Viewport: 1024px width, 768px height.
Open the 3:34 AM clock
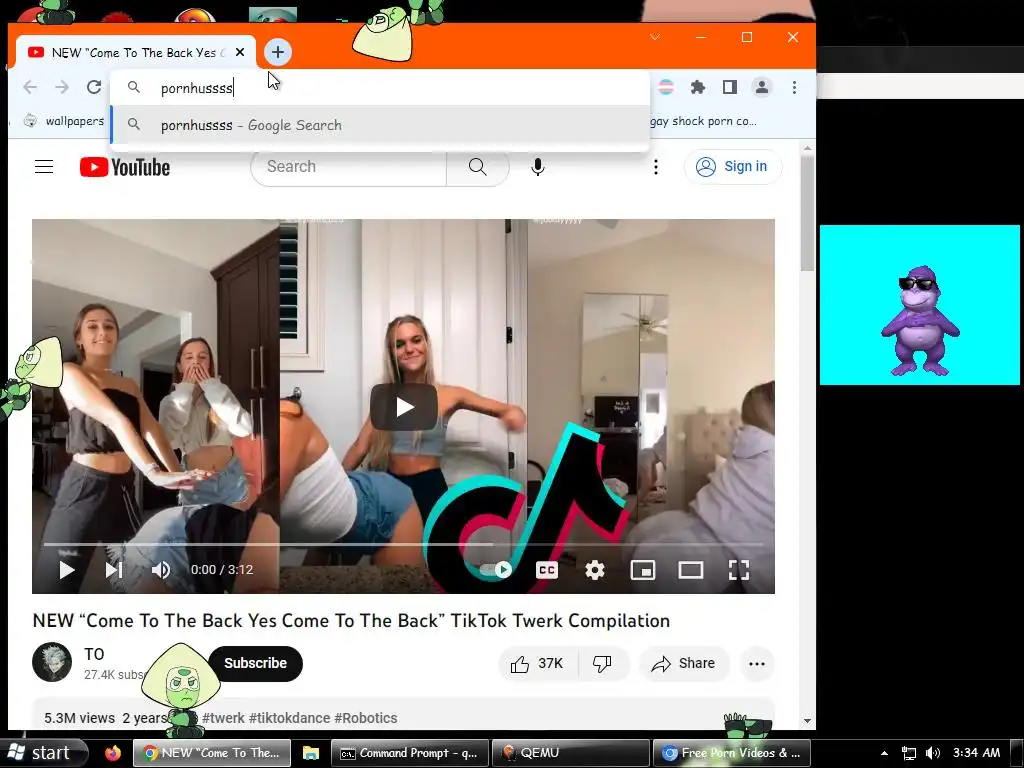[x=976, y=753]
